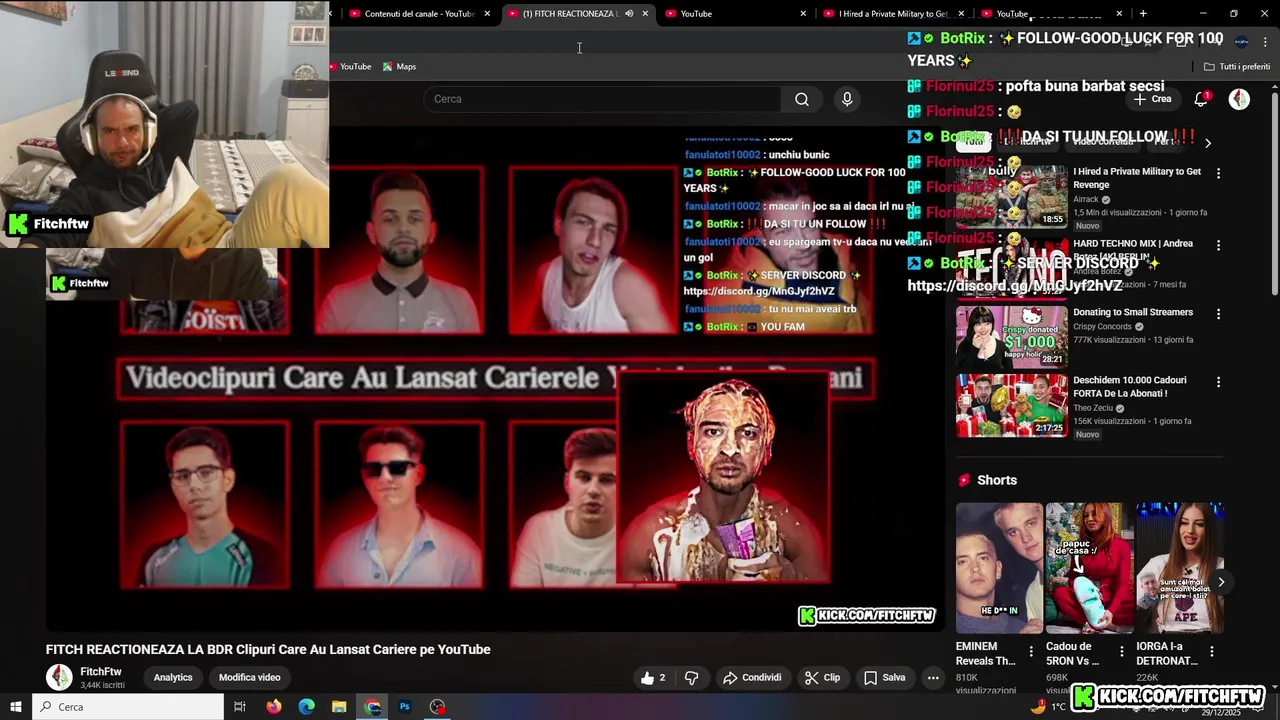Open the Theo Zeciu channel name

click(x=1093, y=408)
